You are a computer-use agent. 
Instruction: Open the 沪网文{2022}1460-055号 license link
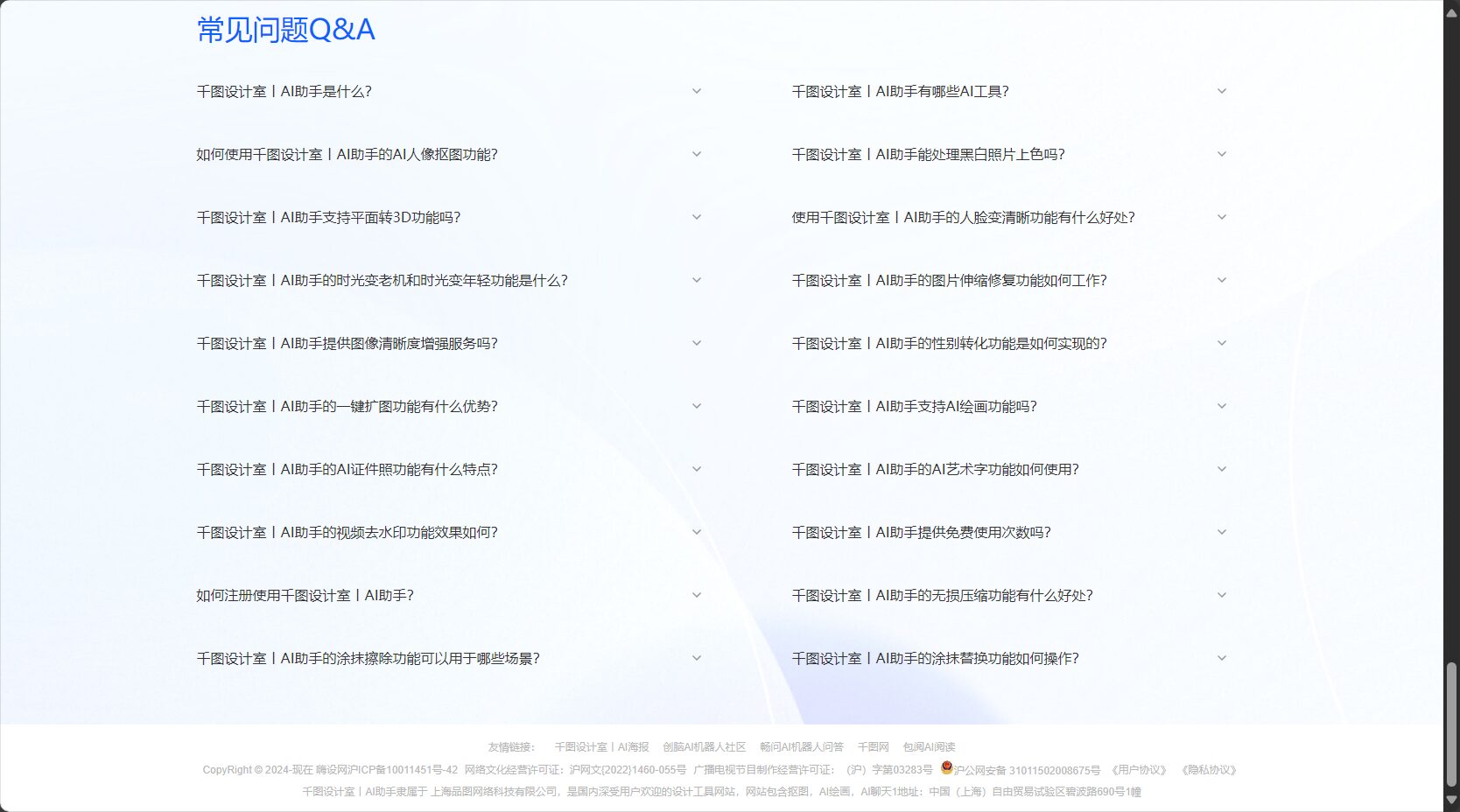[x=628, y=770]
